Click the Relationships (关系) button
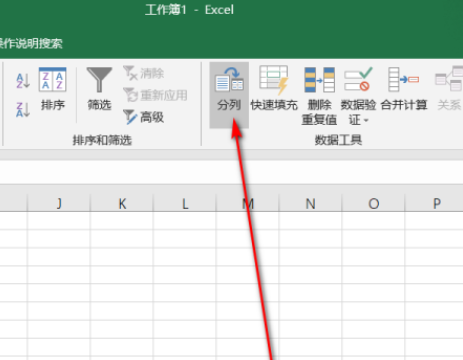The height and width of the screenshot is (360, 463). point(449,89)
